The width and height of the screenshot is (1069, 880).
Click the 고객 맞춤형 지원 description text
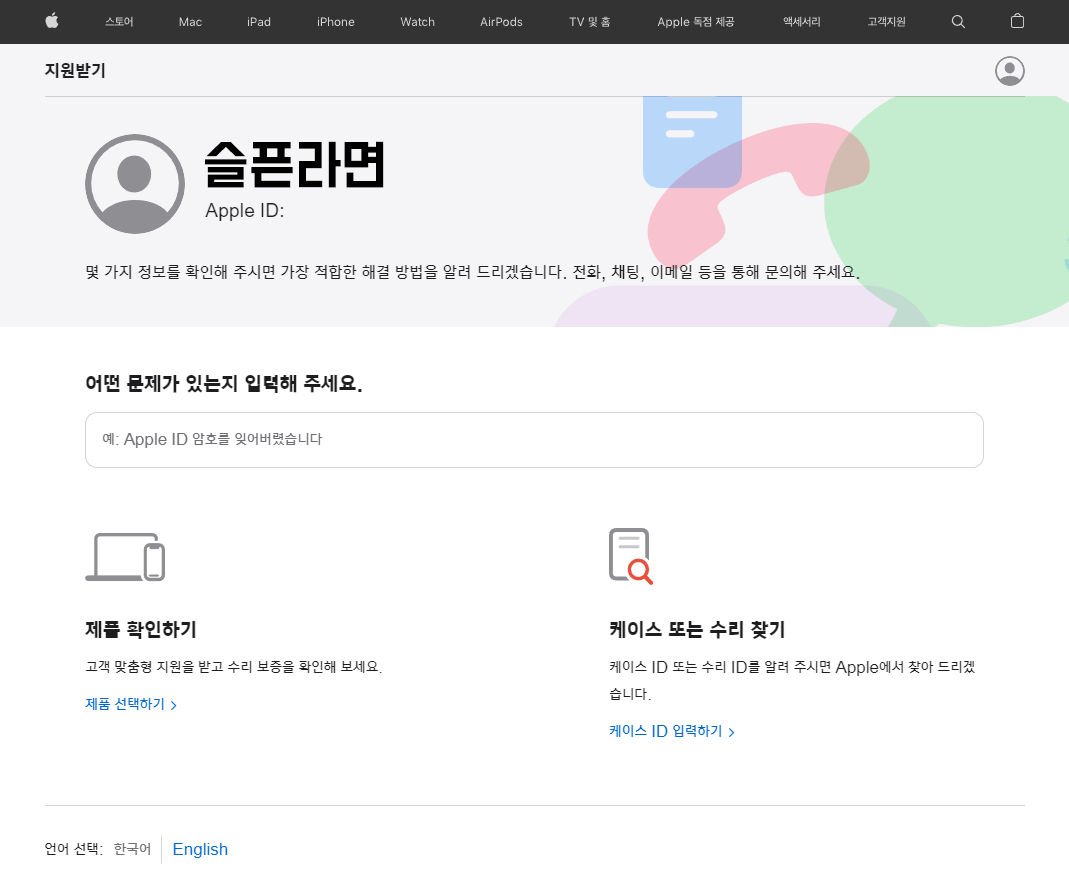coord(234,667)
